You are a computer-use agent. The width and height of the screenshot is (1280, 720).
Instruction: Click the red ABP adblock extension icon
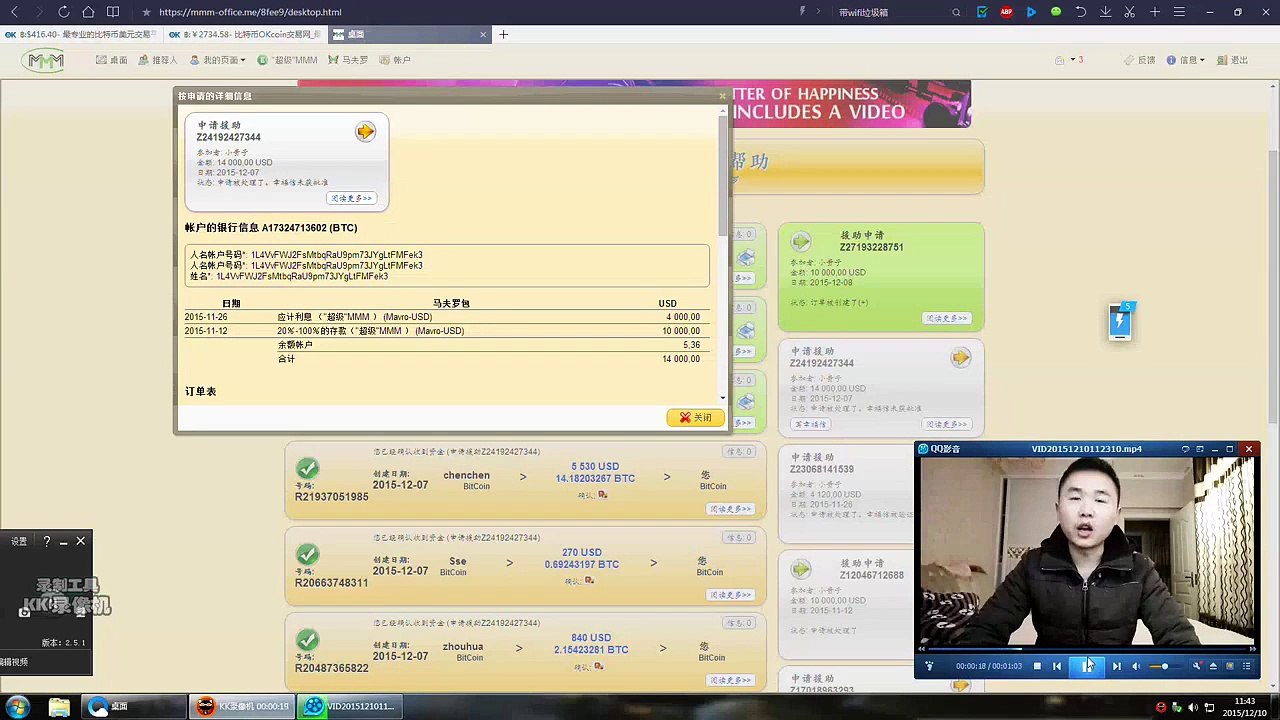(x=1006, y=12)
